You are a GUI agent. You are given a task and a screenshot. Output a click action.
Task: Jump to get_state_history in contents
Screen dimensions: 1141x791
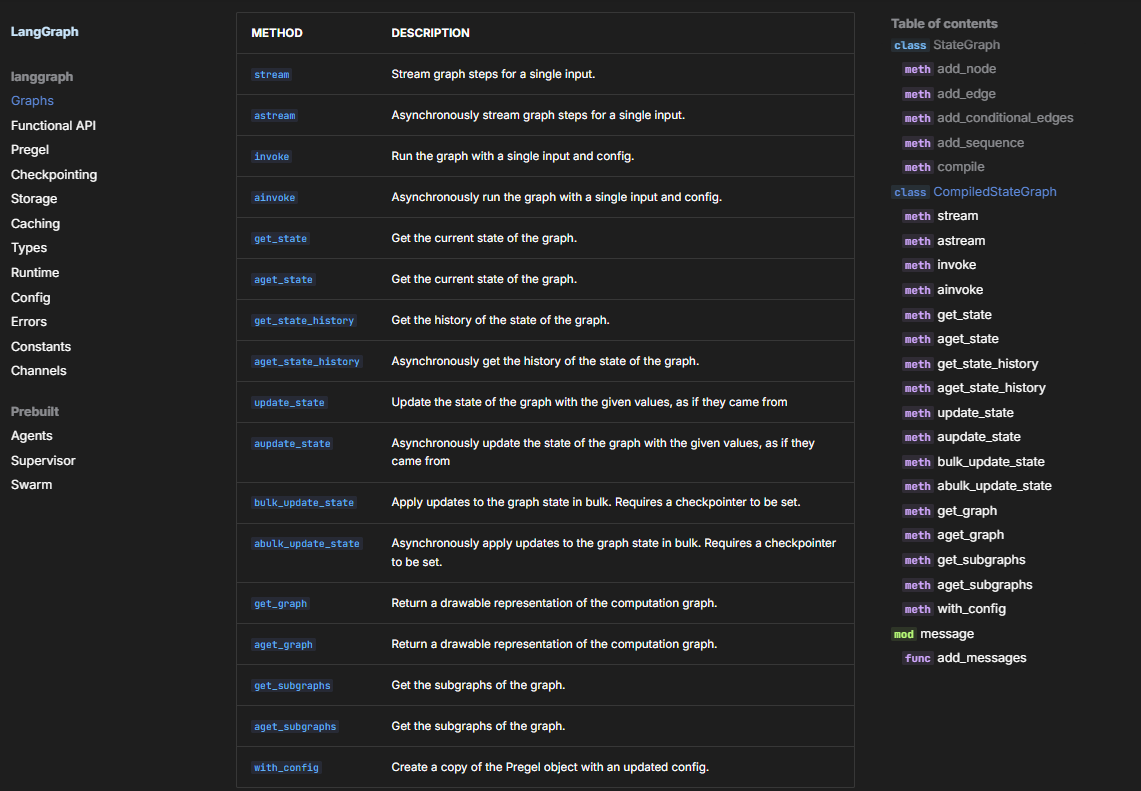point(987,364)
